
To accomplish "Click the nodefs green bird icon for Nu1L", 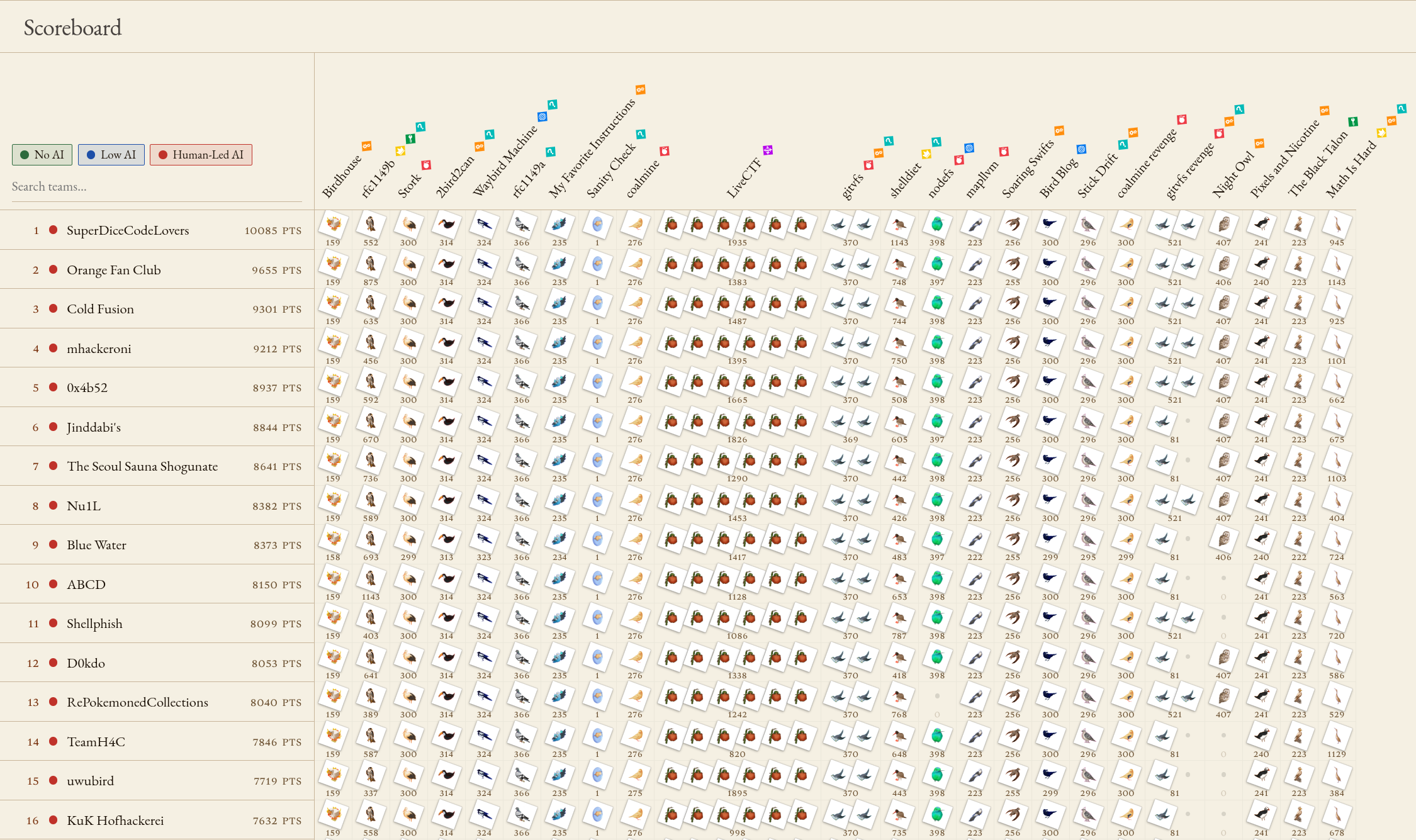I will coord(937,500).
